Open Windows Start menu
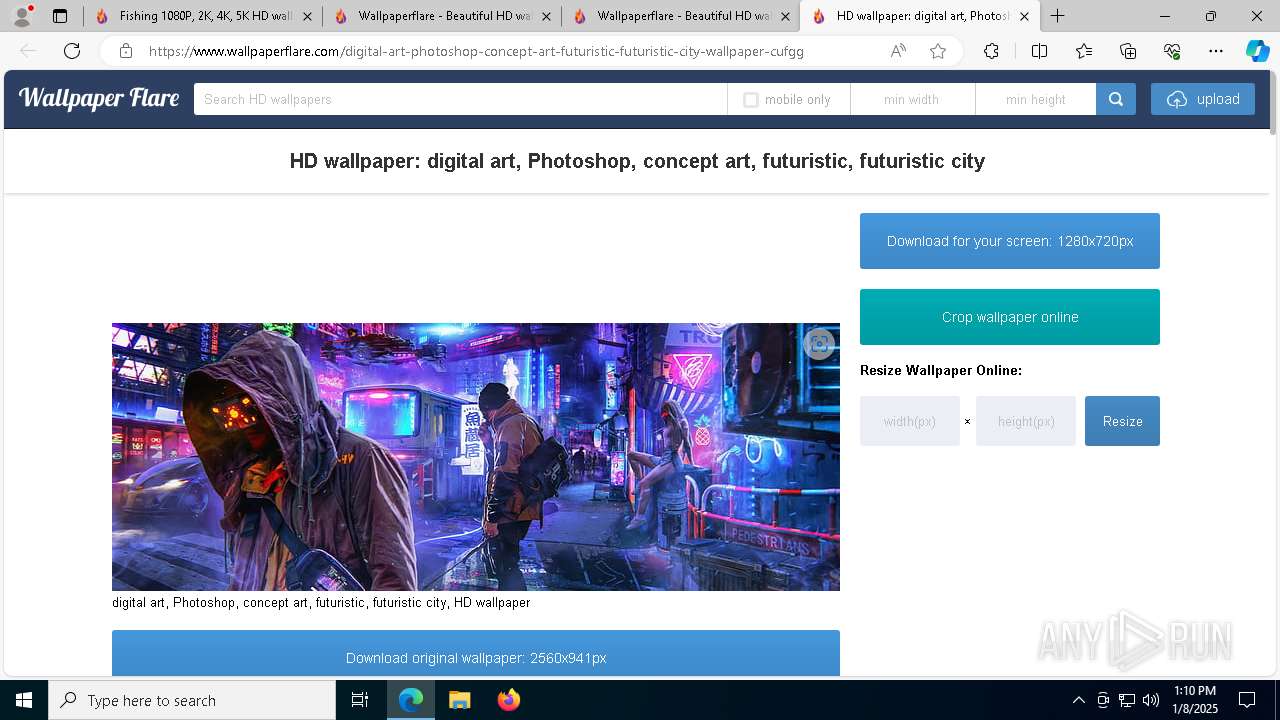The height and width of the screenshot is (720, 1280). (24, 700)
